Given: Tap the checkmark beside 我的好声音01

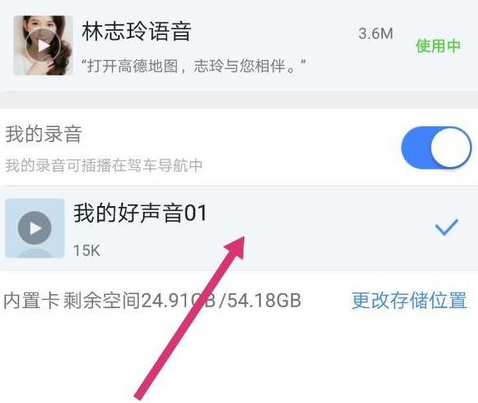Looking at the screenshot, I should click(446, 227).
